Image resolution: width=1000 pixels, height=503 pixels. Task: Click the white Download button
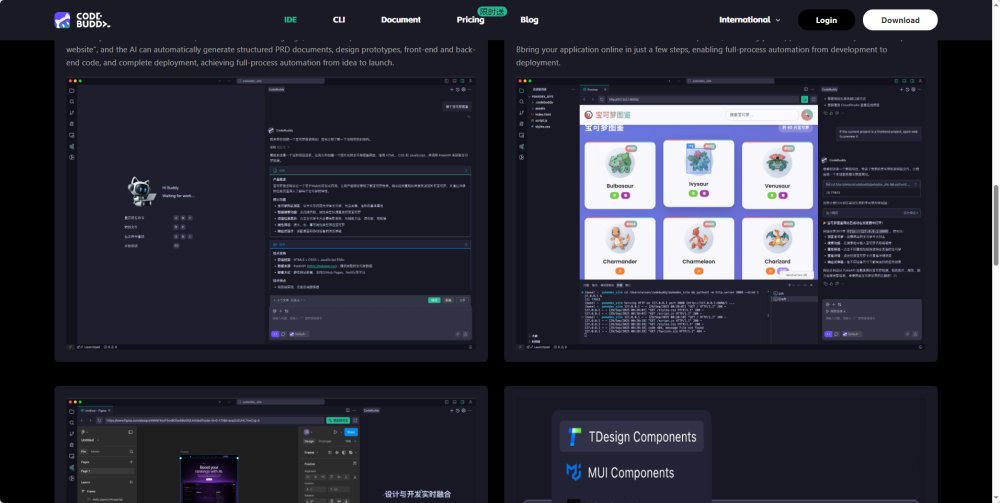[x=900, y=20]
